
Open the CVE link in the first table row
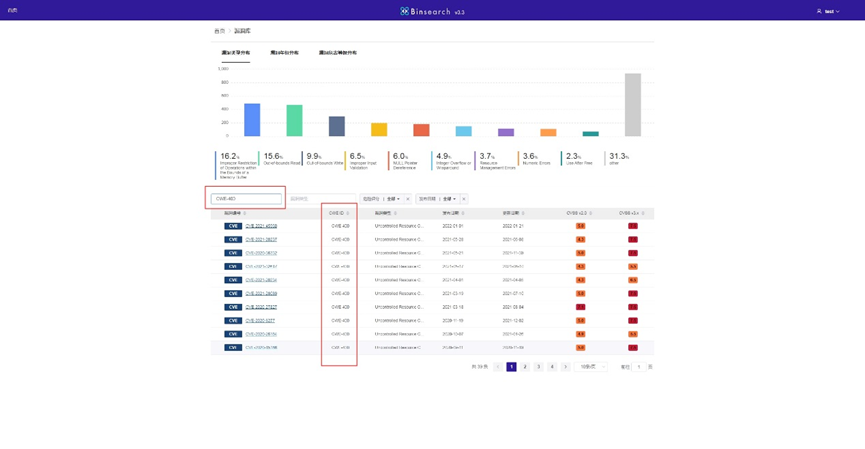[x=261, y=226]
